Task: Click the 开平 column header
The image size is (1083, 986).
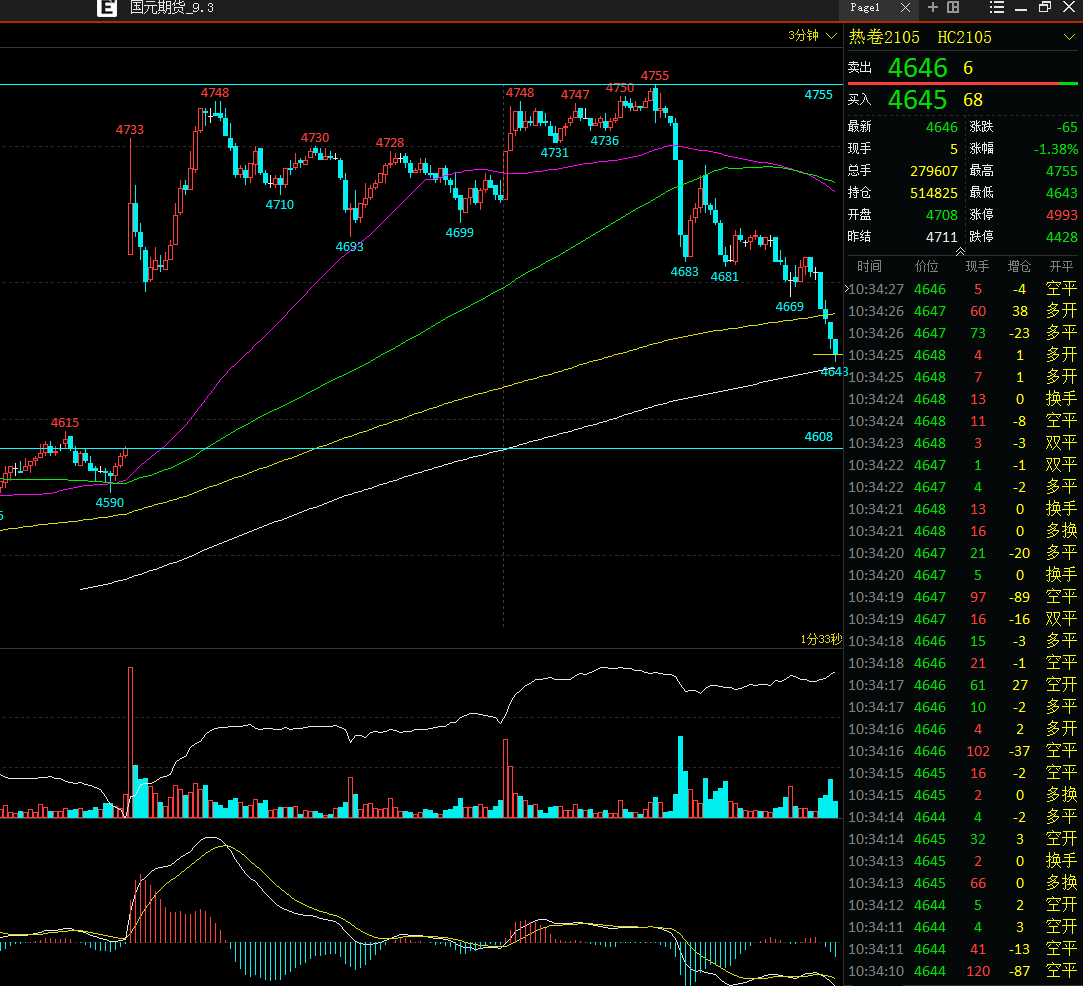Action: (x=1062, y=267)
